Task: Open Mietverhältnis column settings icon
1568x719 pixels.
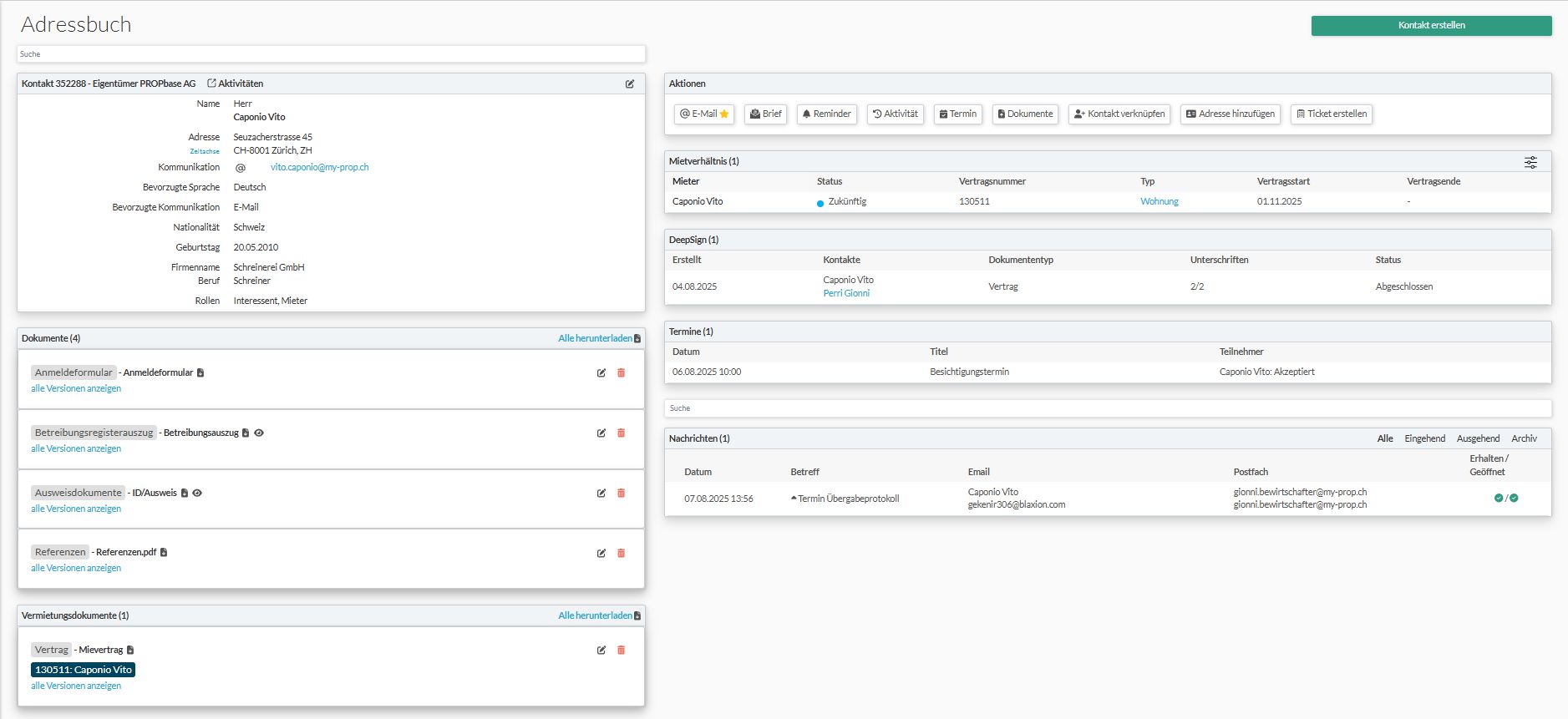Action: click(x=1530, y=162)
